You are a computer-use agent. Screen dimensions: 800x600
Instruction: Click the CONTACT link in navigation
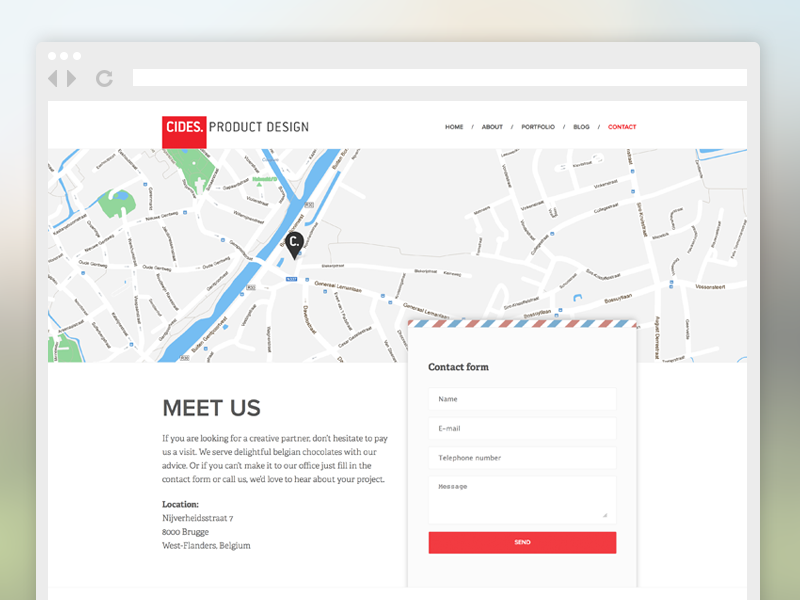(622, 127)
